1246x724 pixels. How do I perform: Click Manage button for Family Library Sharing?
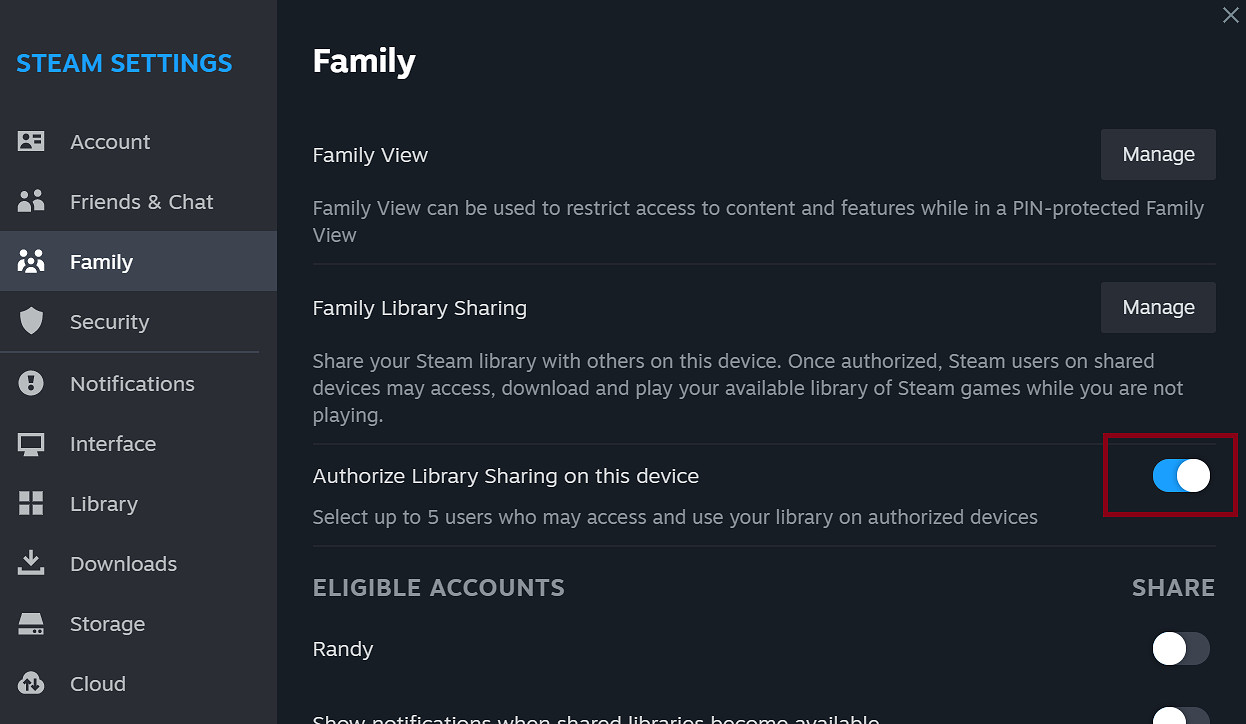click(1158, 308)
